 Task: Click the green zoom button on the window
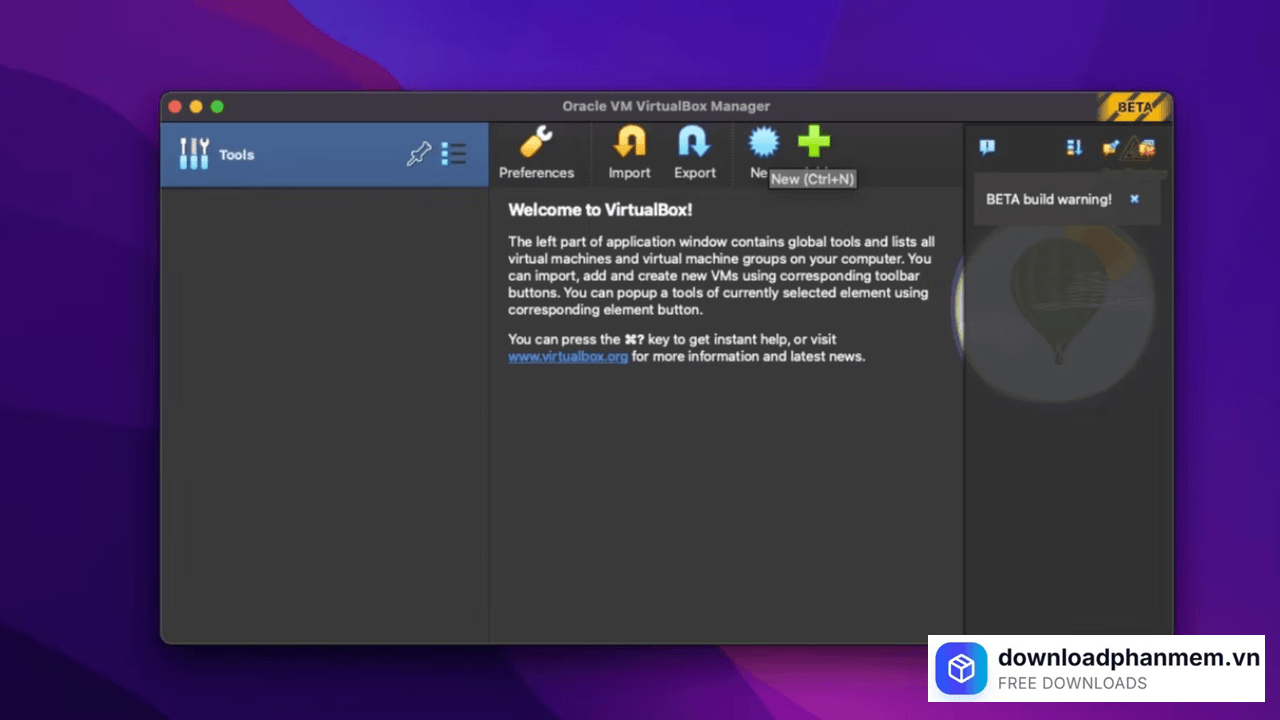(x=217, y=106)
